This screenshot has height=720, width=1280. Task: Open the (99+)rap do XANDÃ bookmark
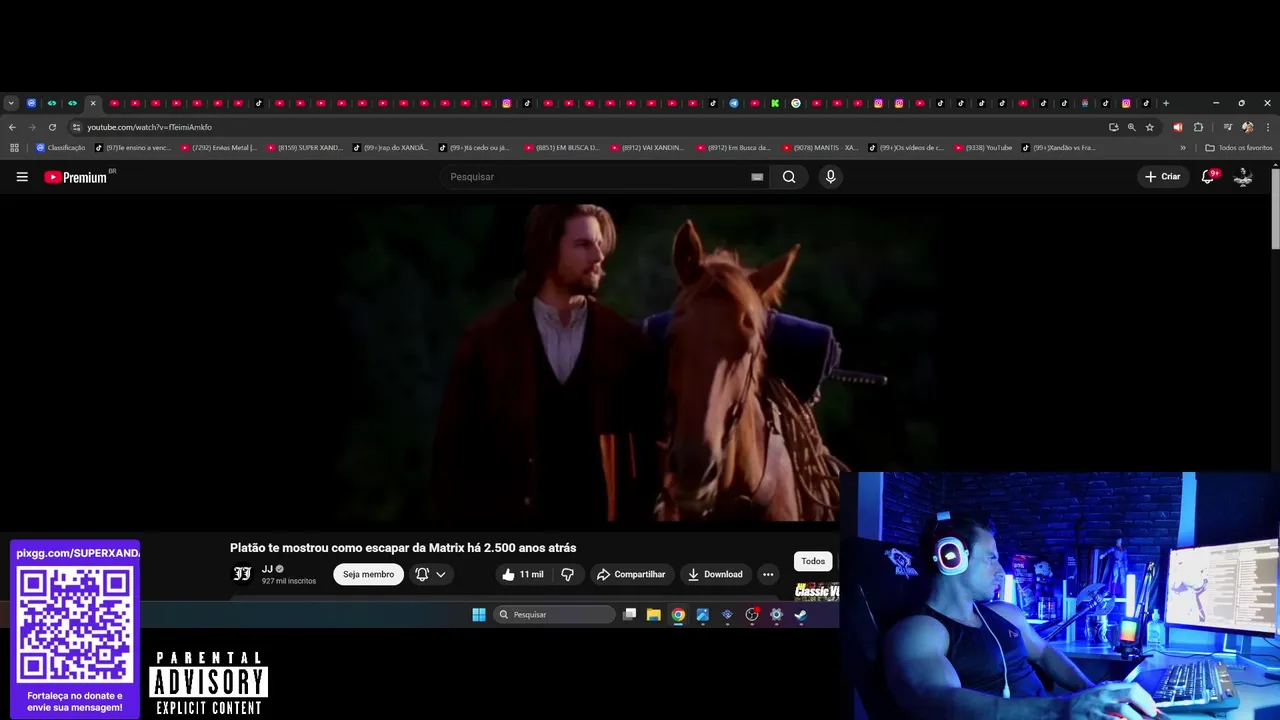tap(390, 148)
